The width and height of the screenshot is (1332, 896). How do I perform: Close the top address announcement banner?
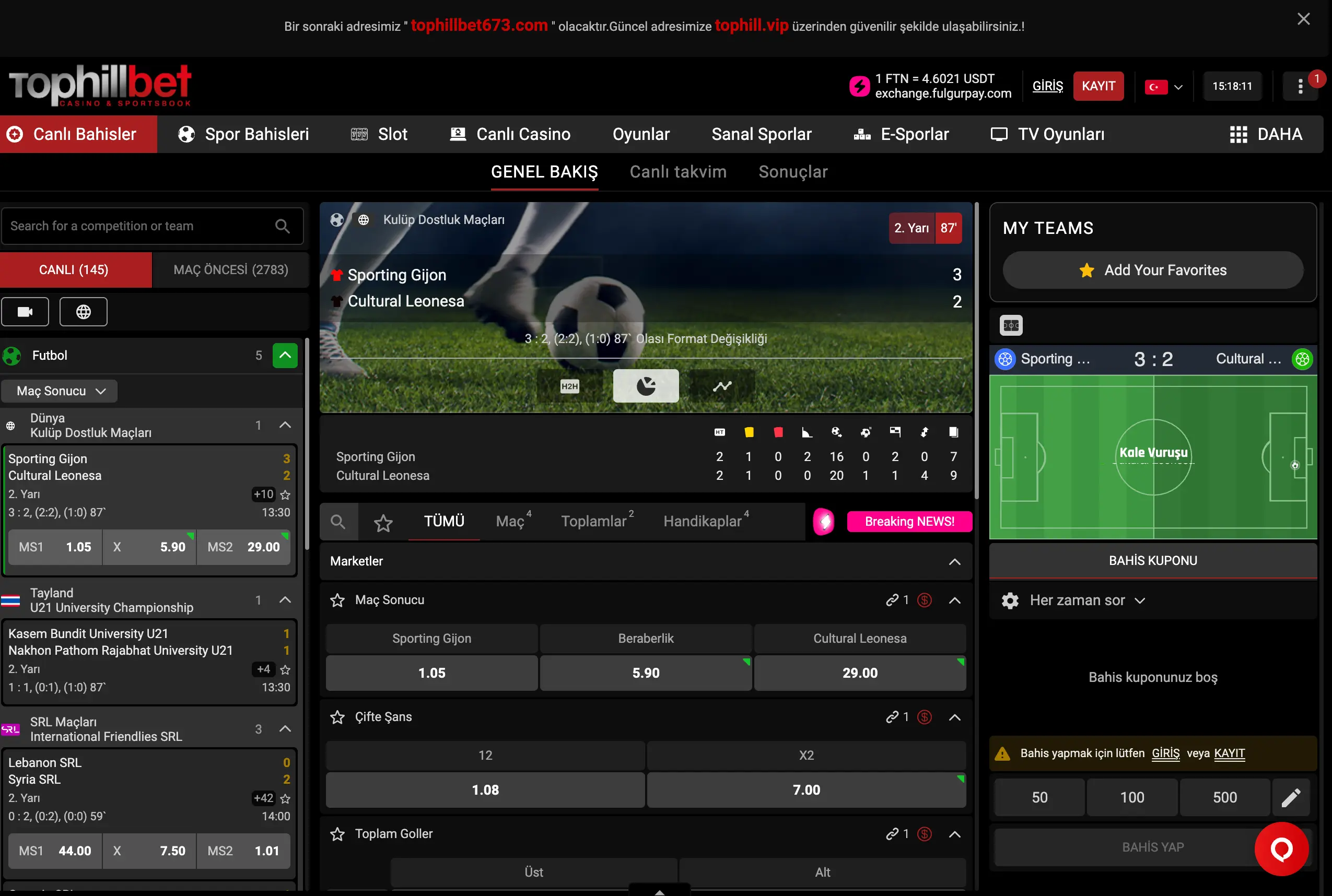click(x=1303, y=19)
